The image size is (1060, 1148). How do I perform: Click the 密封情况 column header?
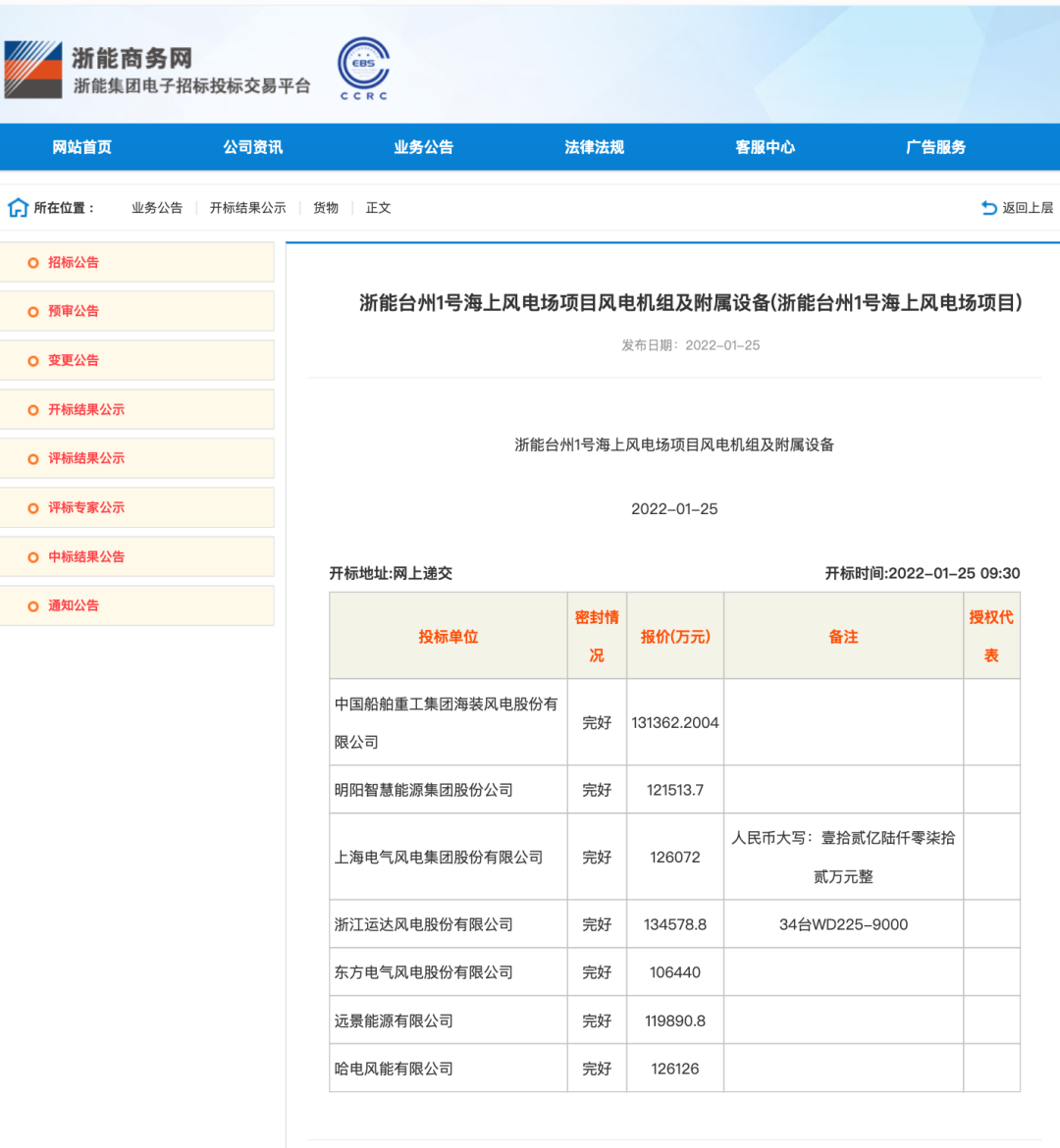(x=597, y=636)
